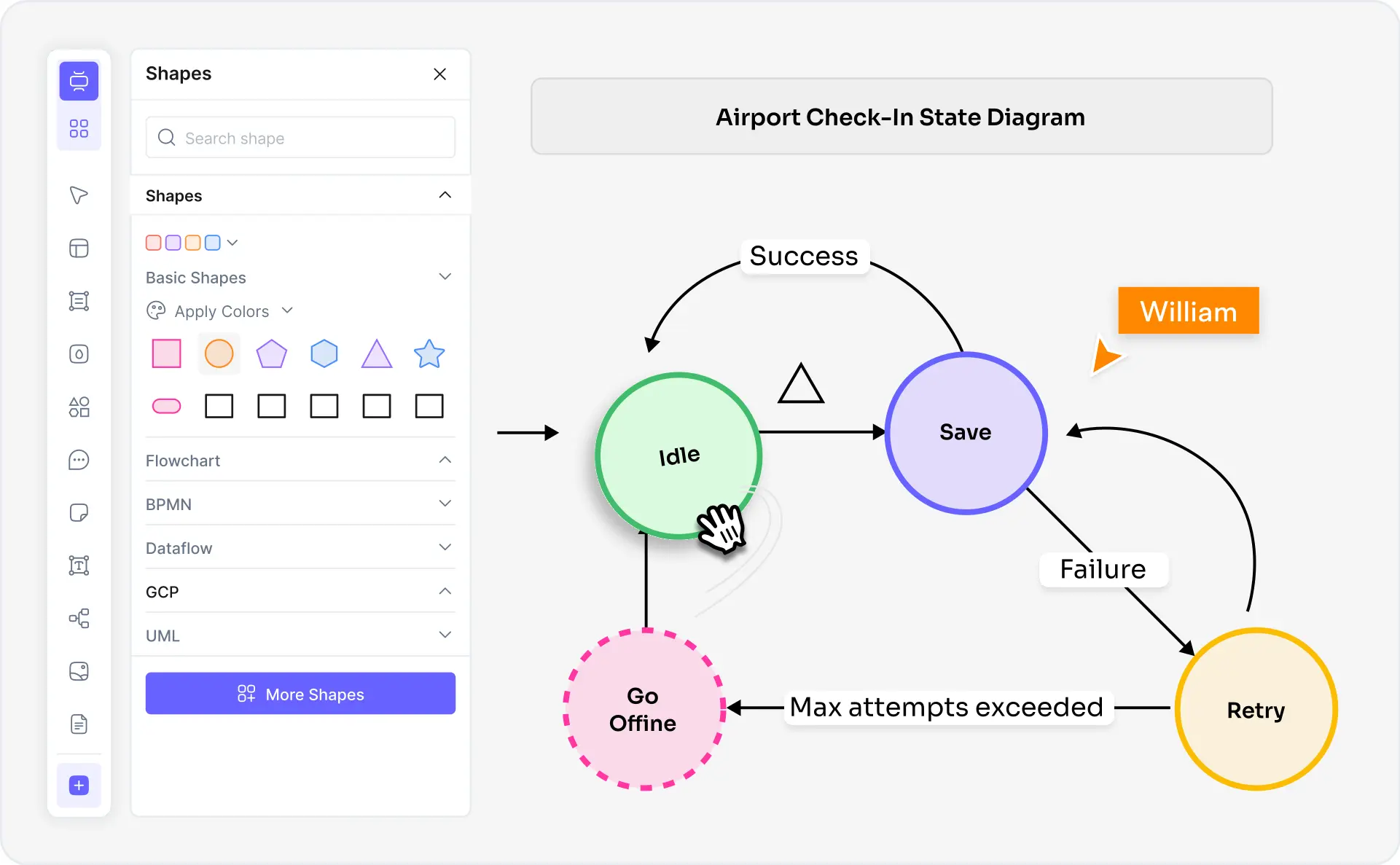Select the sticky note tool
1400x865 pixels.
[x=79, y=512]
